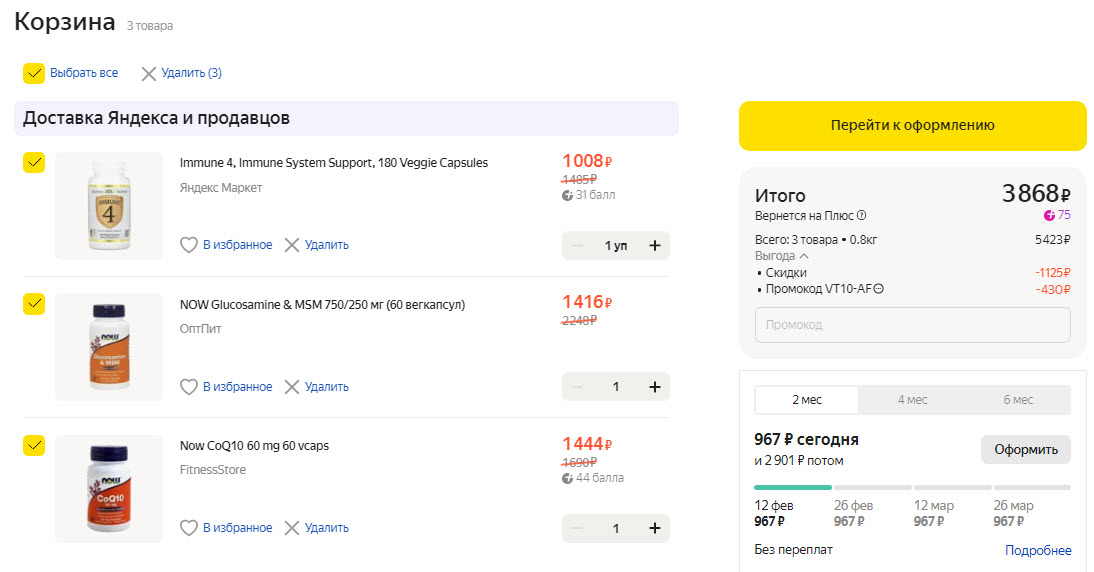Select the 4 мес installment tab
The image size is (1094, 572).
coord(912,400)
